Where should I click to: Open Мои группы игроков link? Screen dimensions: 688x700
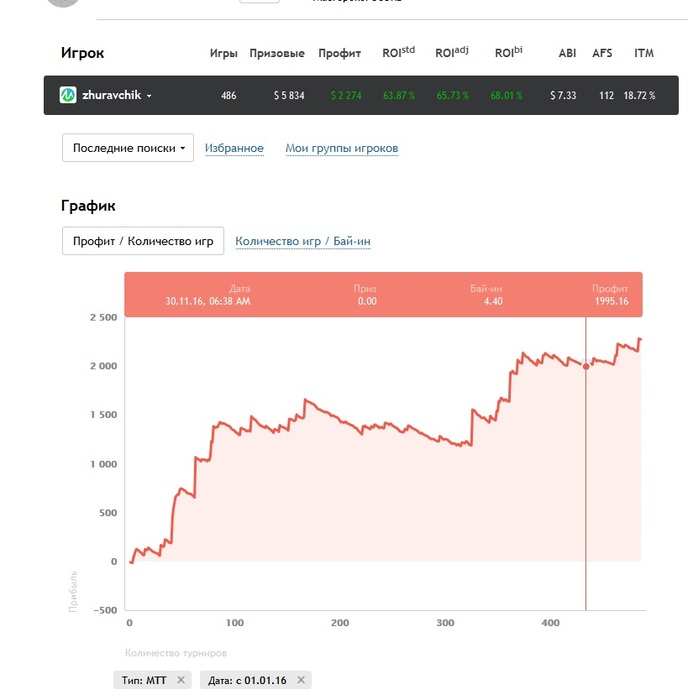tap(342, 148)
